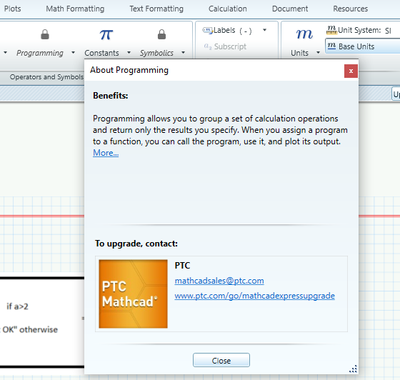This screenshot has height=380, width=400.
Task: Click the Subscript icon
Action: [x=208, y=46]
